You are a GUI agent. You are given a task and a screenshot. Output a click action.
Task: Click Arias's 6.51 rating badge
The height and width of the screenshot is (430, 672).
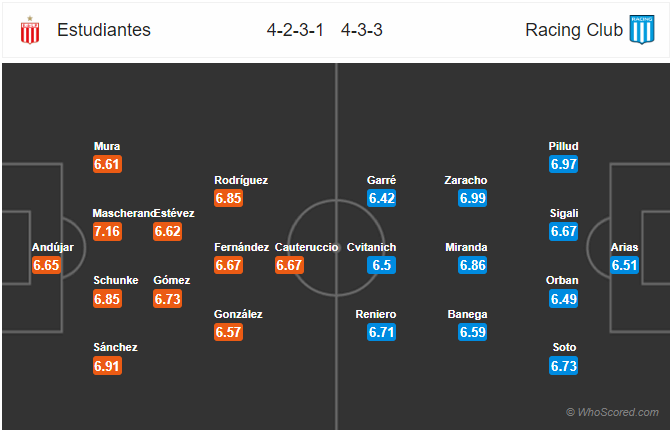pos(624,265)
